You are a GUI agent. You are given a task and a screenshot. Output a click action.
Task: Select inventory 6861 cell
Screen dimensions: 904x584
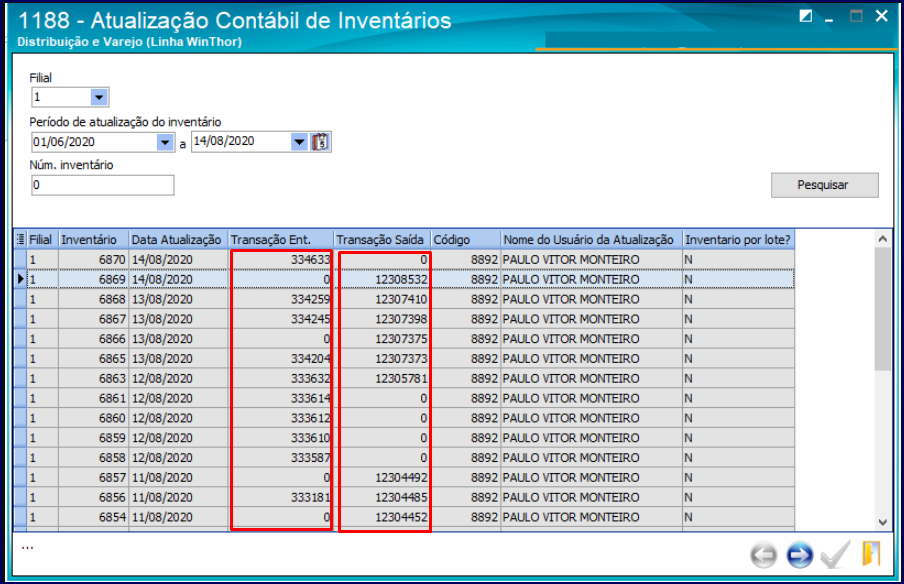tap(93, 398)
